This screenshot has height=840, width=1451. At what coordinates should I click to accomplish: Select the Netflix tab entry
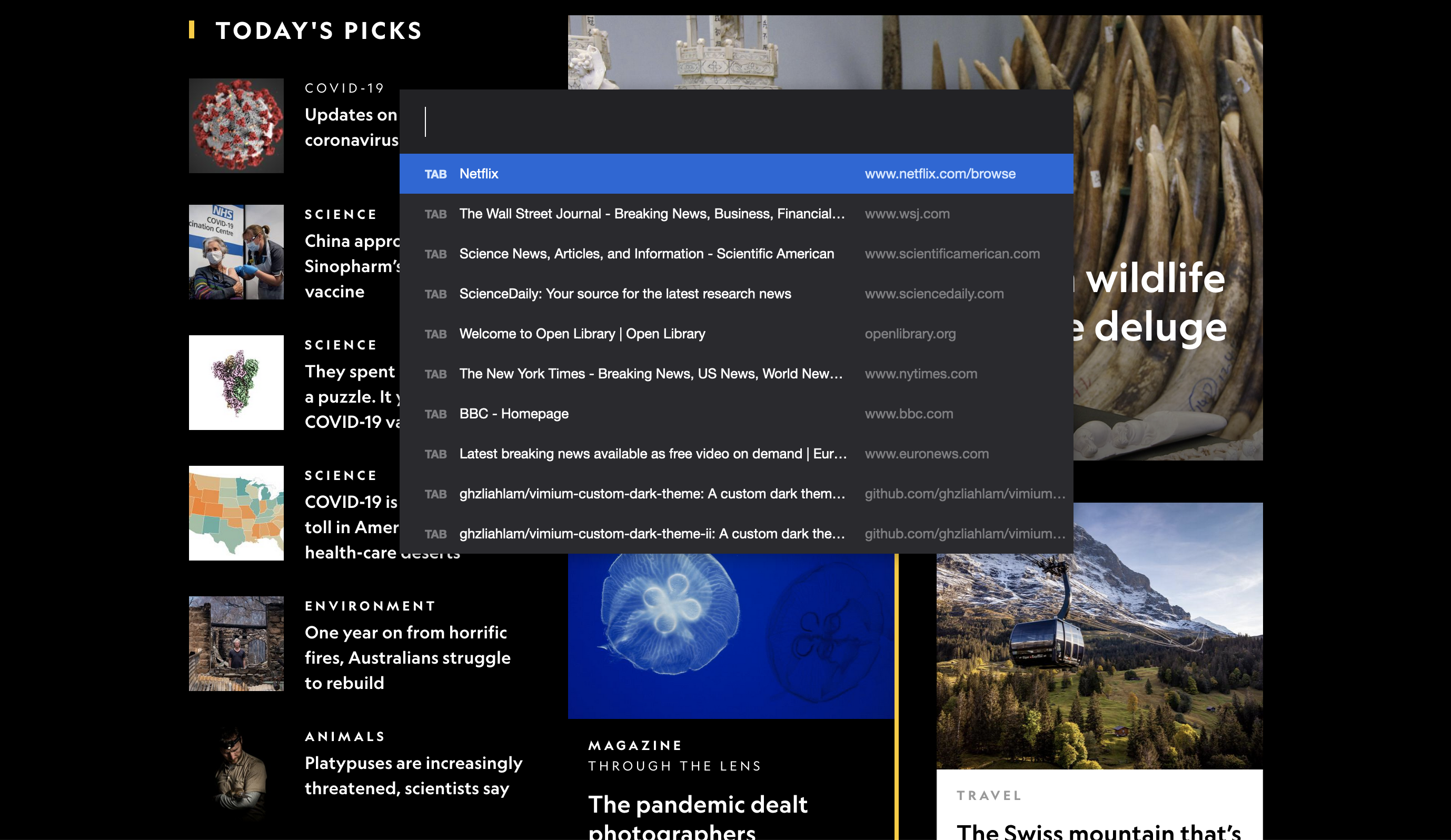point(738,173)
